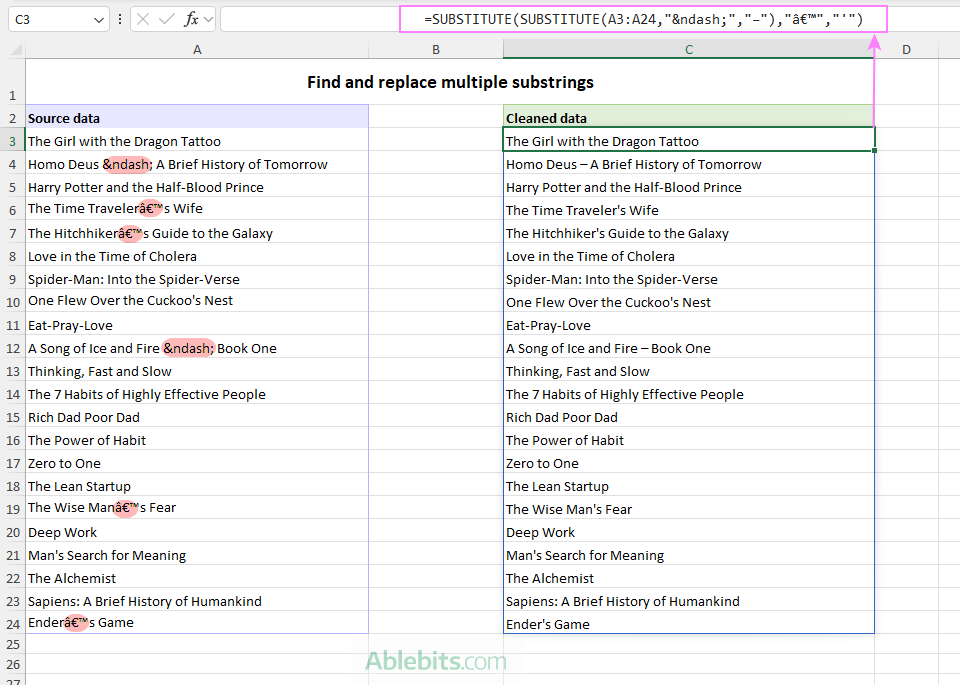Click source cell 'The 7 Habits of Highly Effective People'
This screenshot has width=960, height=685.
[197, 393]
